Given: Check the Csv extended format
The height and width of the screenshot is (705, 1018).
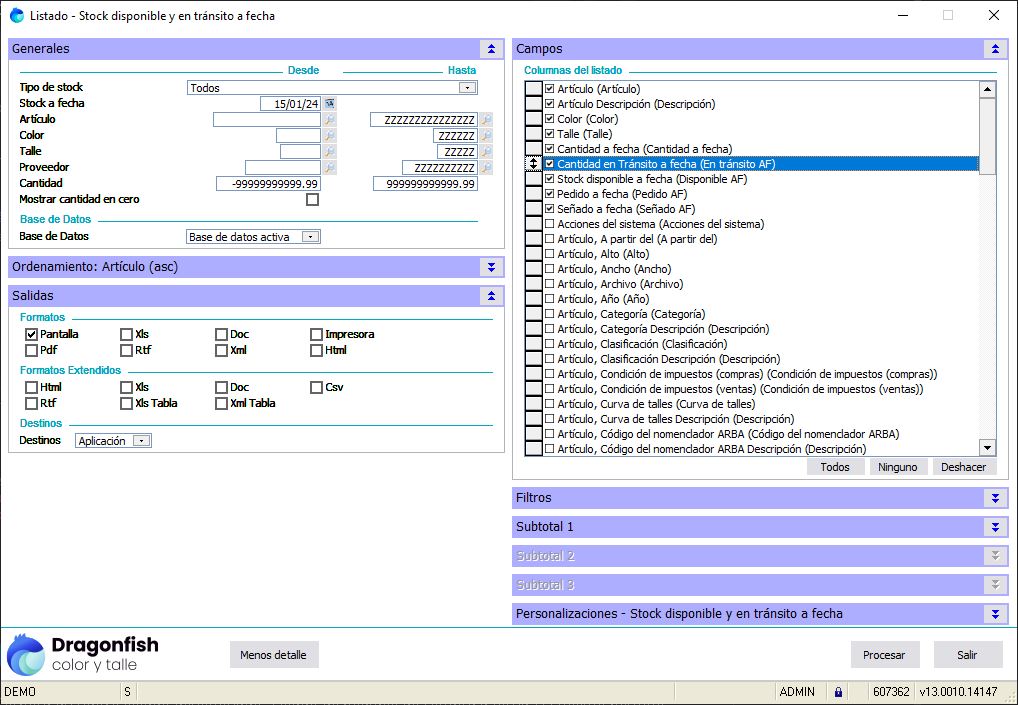Looking at the screenshot, I should (316, 388).
